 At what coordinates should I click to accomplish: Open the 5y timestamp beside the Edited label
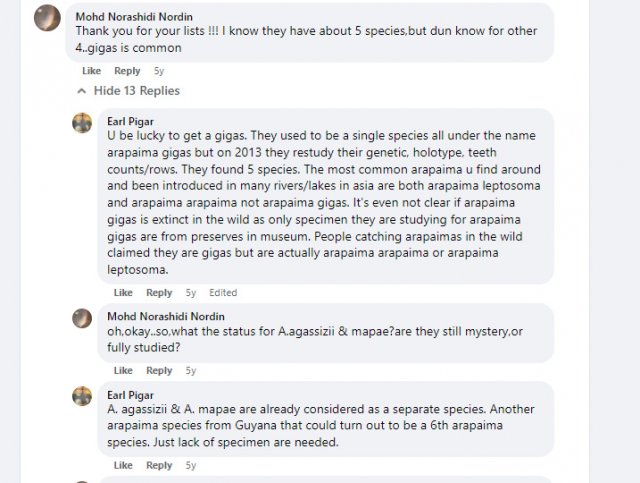coord(191,293)
